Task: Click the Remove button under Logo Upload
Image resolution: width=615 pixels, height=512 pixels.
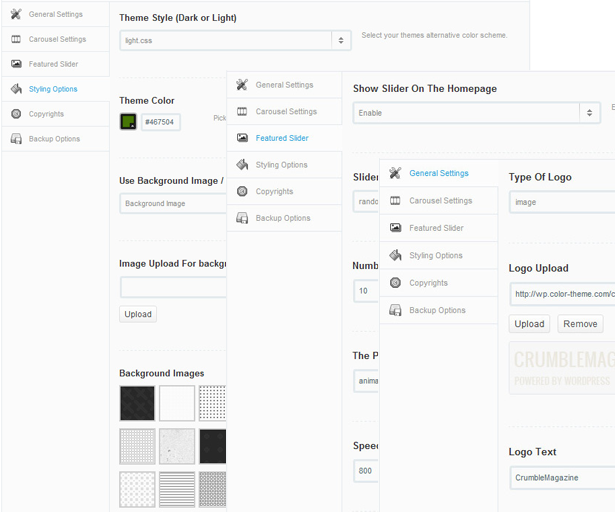Action: 580,324
